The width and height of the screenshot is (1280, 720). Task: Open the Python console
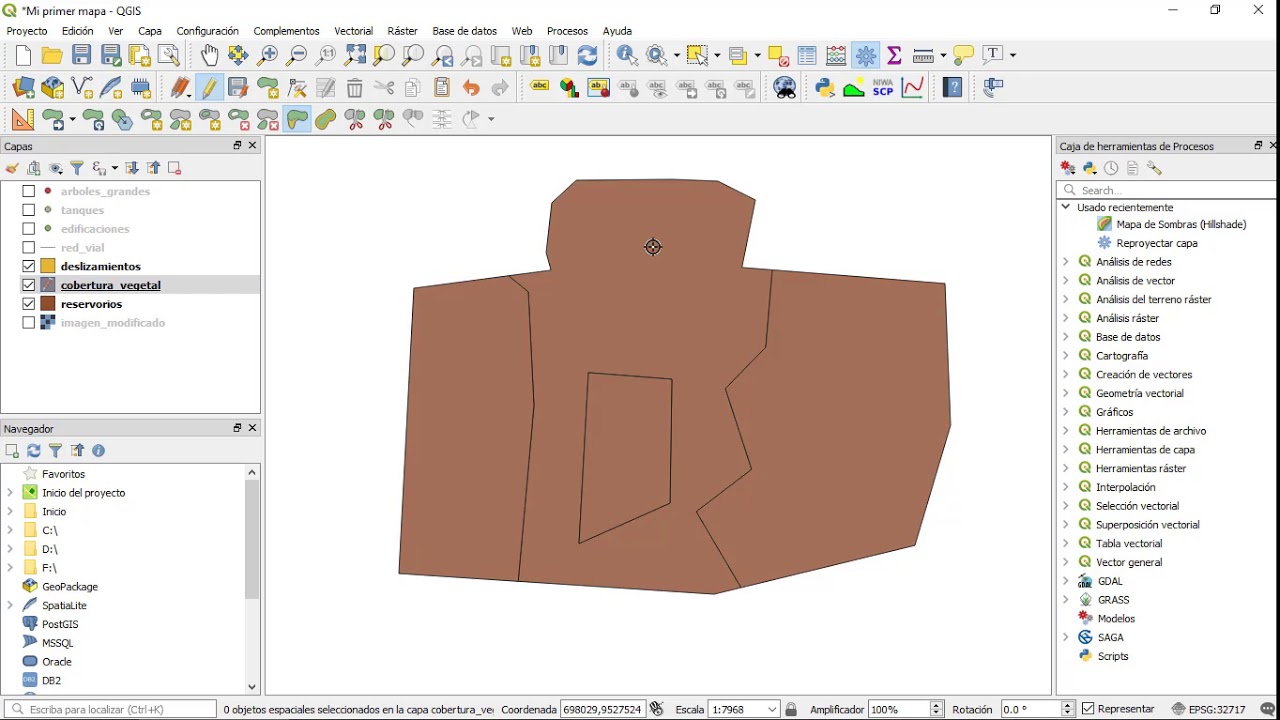click(x=825, y=88)
